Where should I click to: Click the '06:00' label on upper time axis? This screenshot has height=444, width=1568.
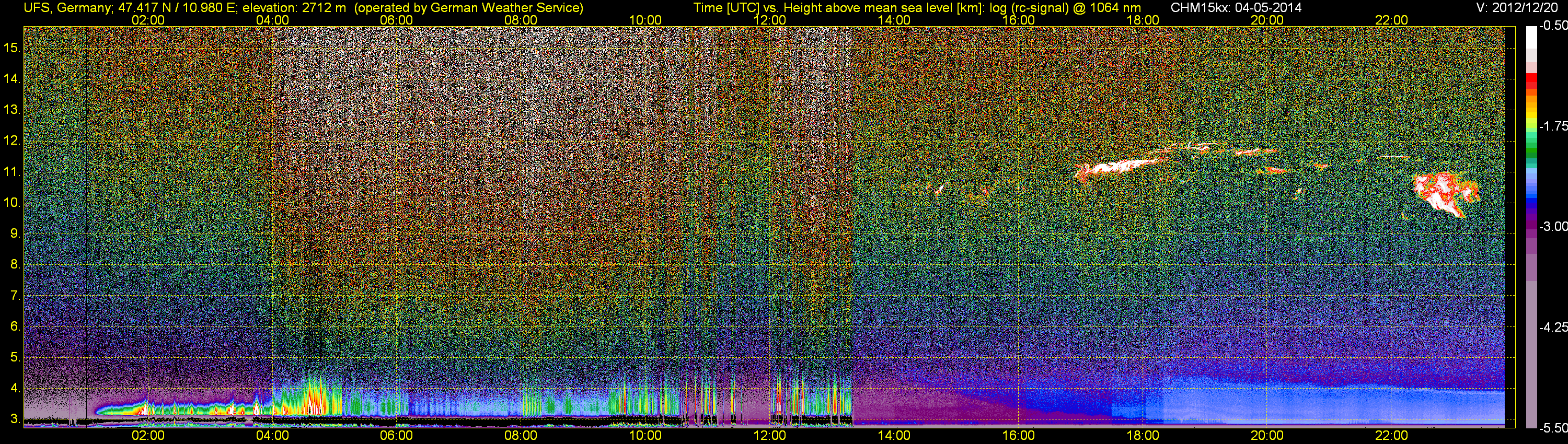(x=396, y=20)
